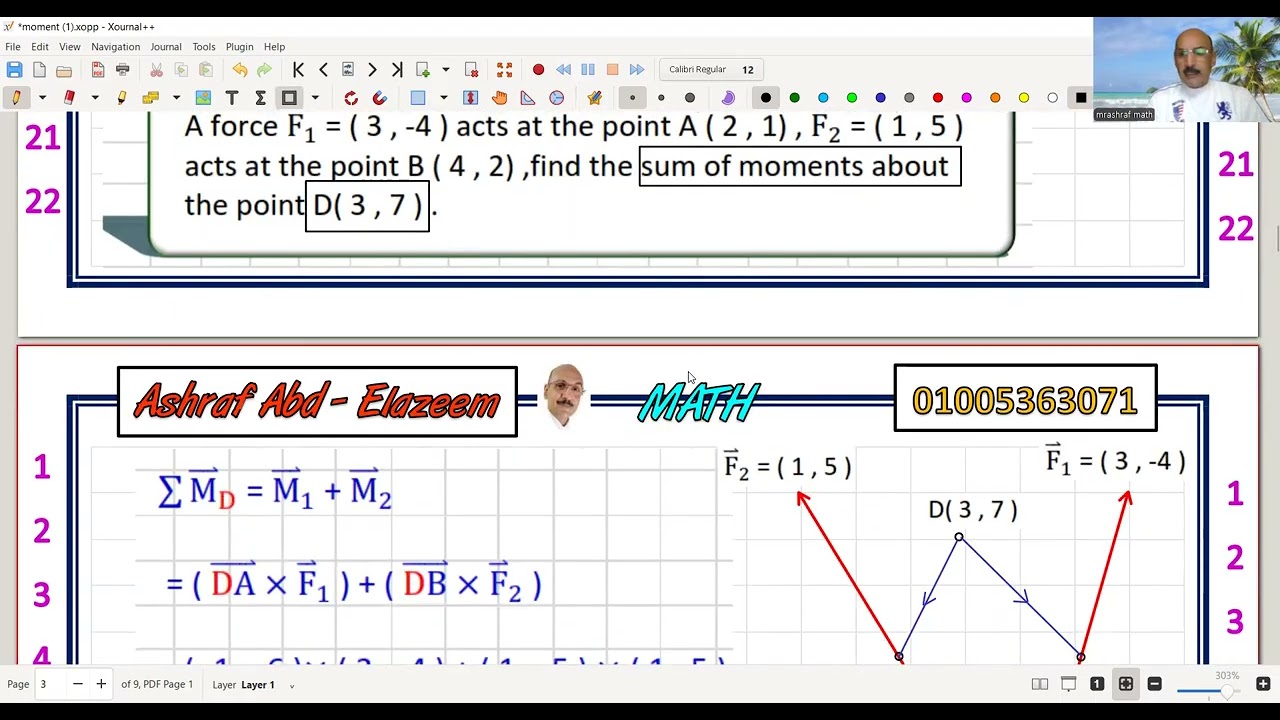Open the insert page options dropdown
Viewport: 1280px width, 720px height.
pos(446,70)
